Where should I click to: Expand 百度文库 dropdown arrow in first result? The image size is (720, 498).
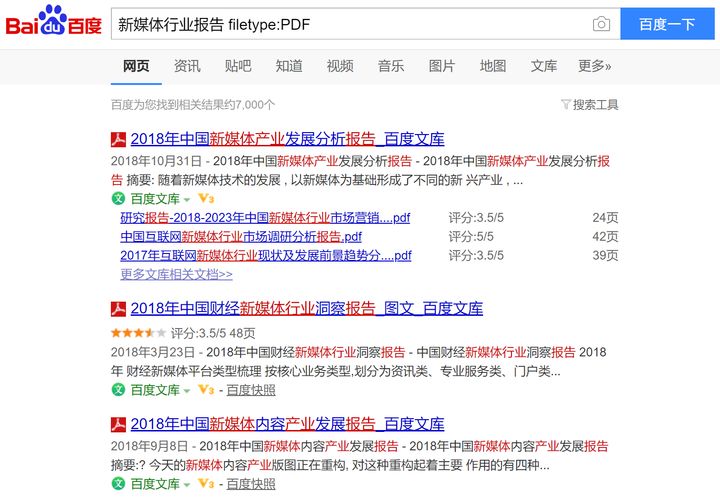pos(186,200)
